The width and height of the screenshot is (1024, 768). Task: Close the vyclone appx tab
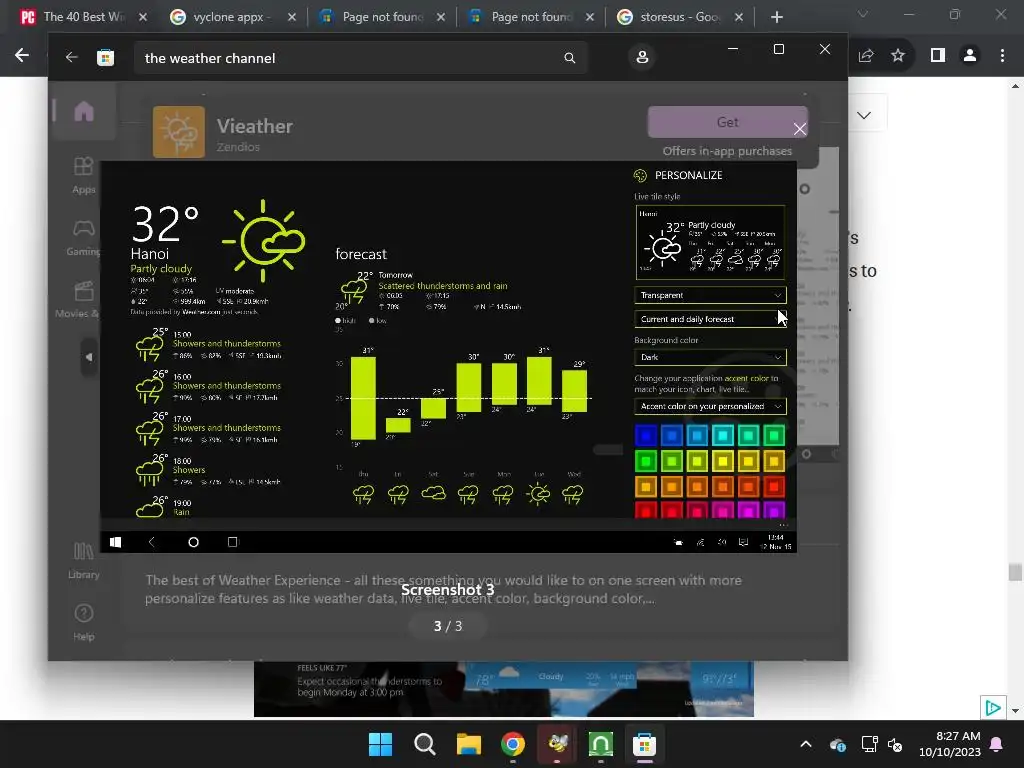pos(292,17)
